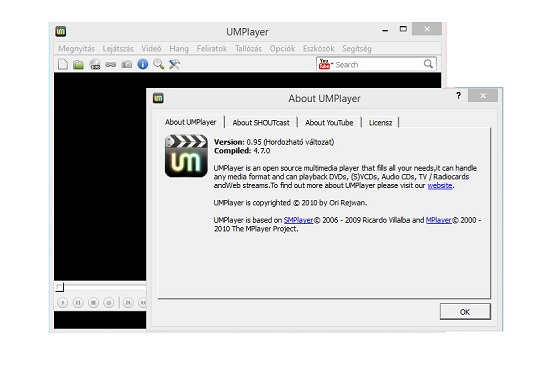Open the Videó menu
The height and width of the screenshot is (378, 550).
click(151, 48)
